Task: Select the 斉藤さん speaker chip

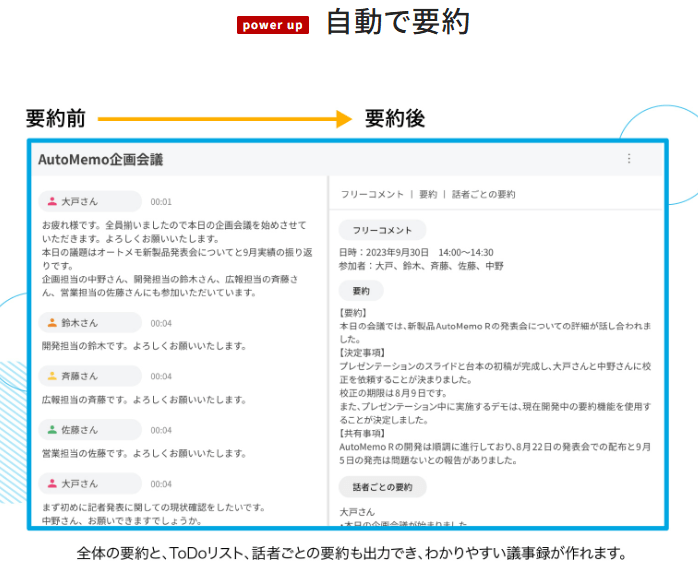Action: [90, 376]
